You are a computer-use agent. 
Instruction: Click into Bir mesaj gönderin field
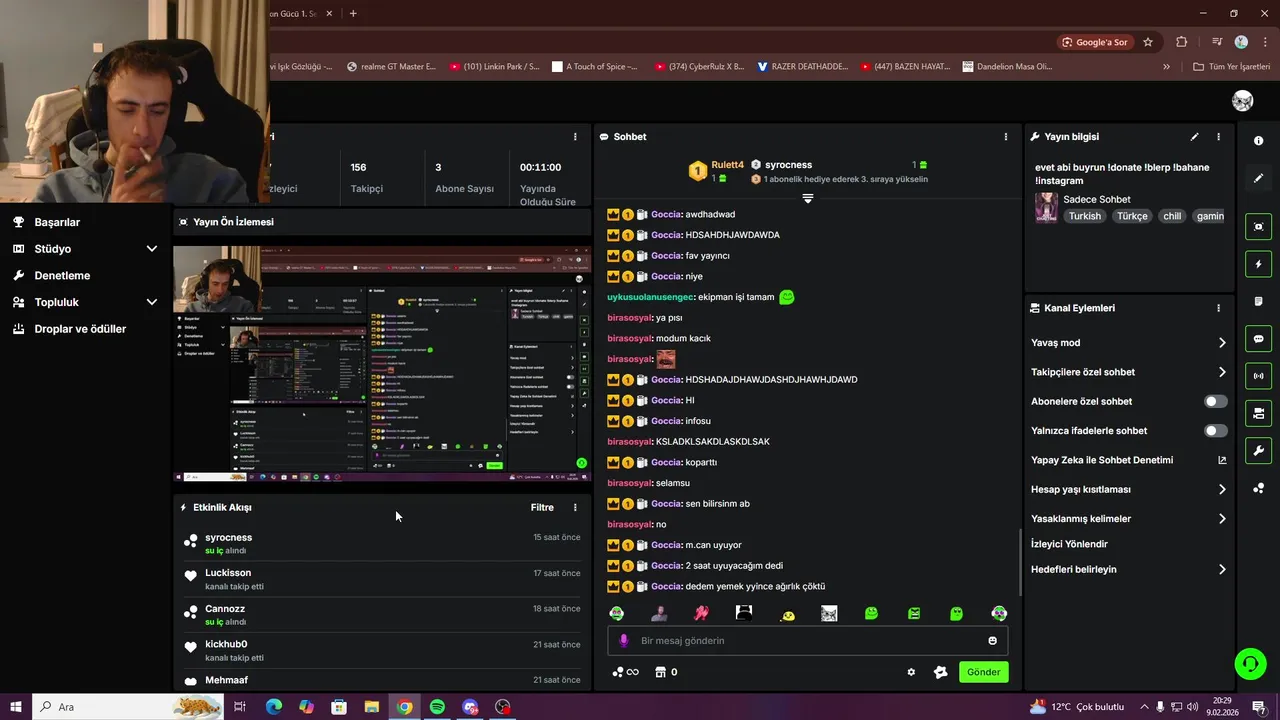[808, 641]
